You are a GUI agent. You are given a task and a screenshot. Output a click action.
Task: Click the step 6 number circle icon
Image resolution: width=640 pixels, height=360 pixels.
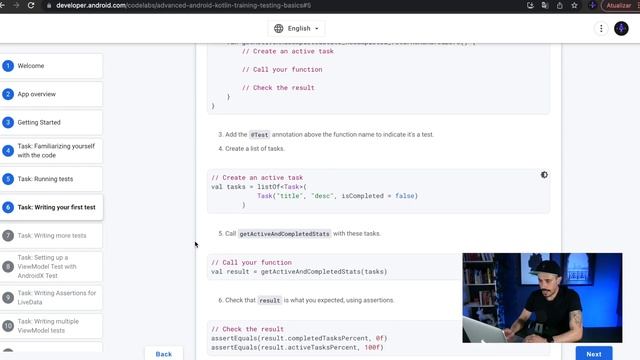coord(8,207)
